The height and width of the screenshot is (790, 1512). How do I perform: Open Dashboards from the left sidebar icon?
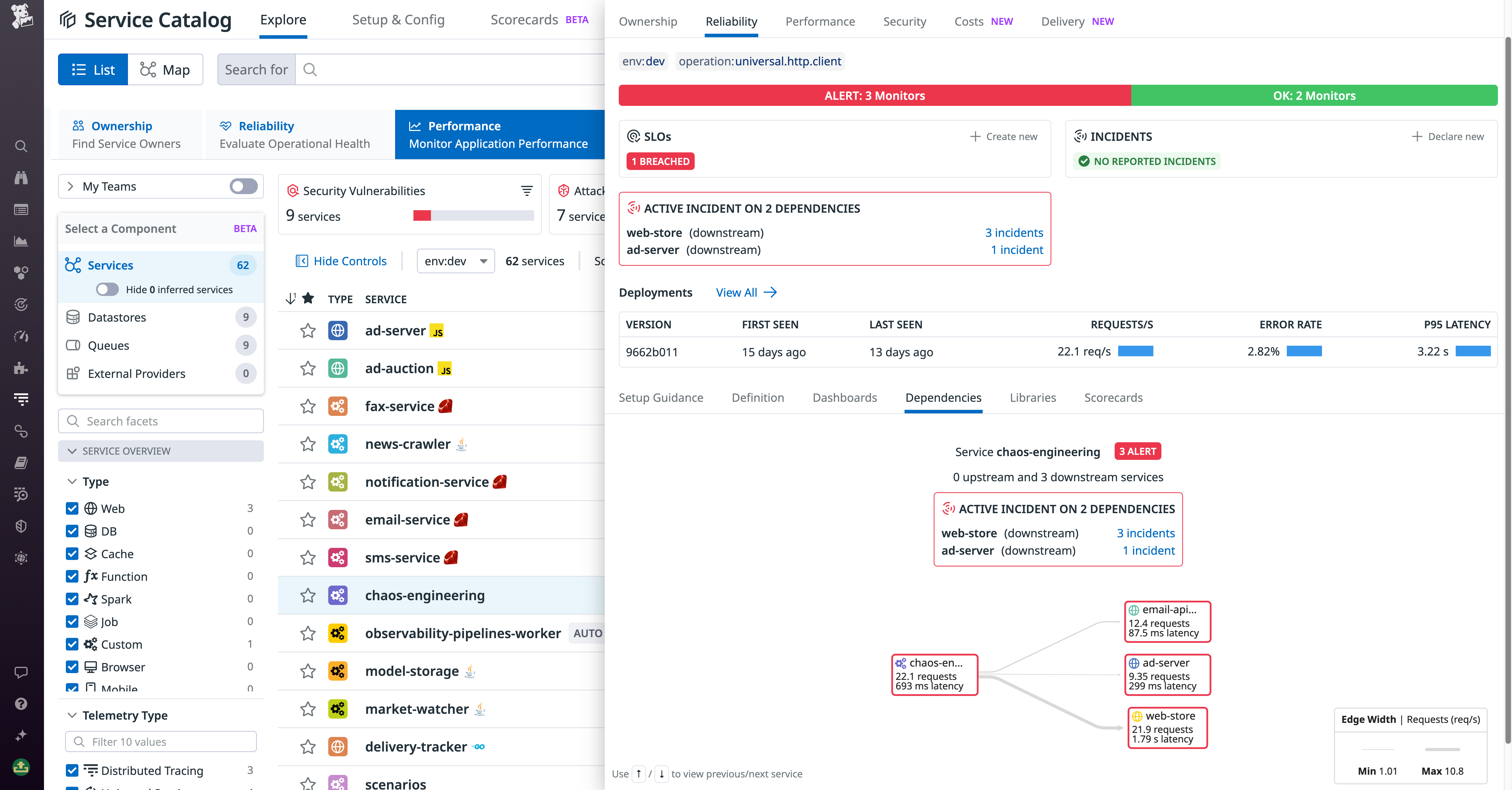[21, 209]
